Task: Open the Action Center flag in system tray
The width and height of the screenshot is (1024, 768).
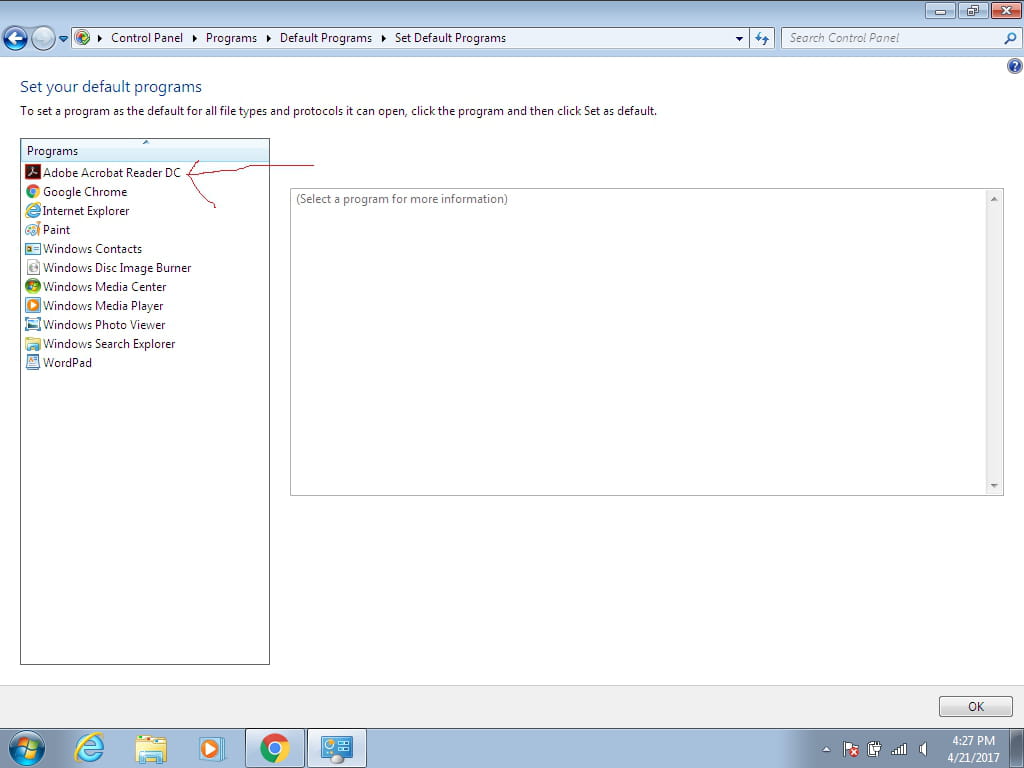Action: tap(851, 748)
